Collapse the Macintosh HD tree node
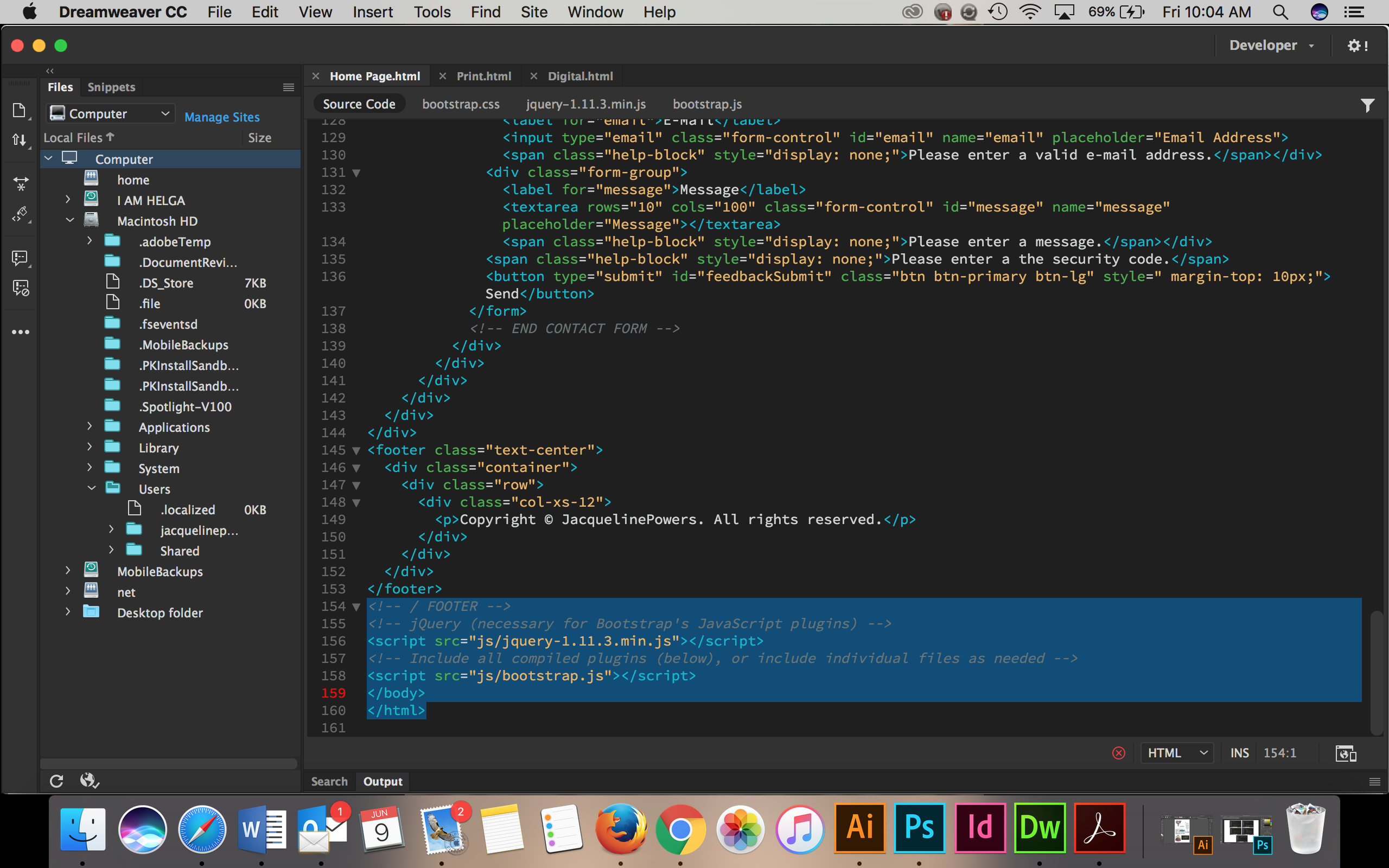Viewport: 1389px width, 868px height. coord(70,220)
